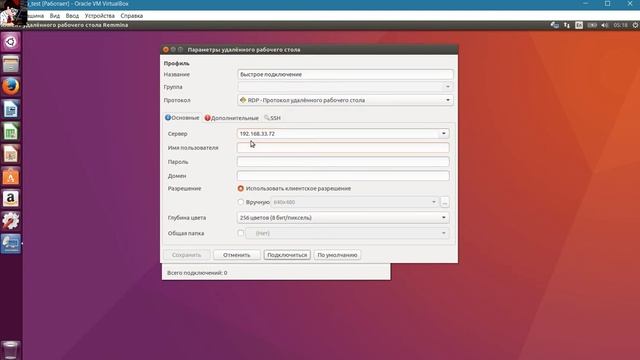Image resolution: width=640 pixels, height=360 pixels.
Task: Select Remmina icon in the dock
Action: coord(11,243)
